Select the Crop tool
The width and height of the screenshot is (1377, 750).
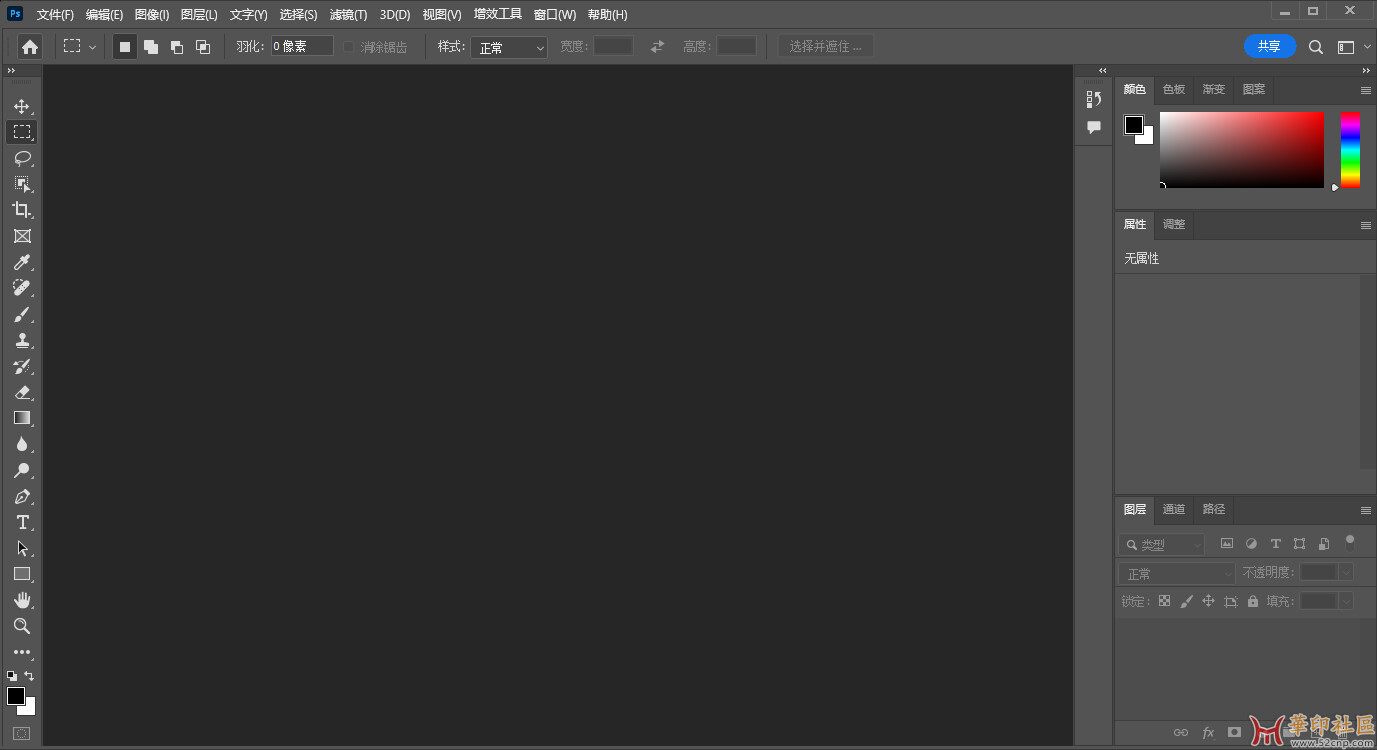point(22,210)
